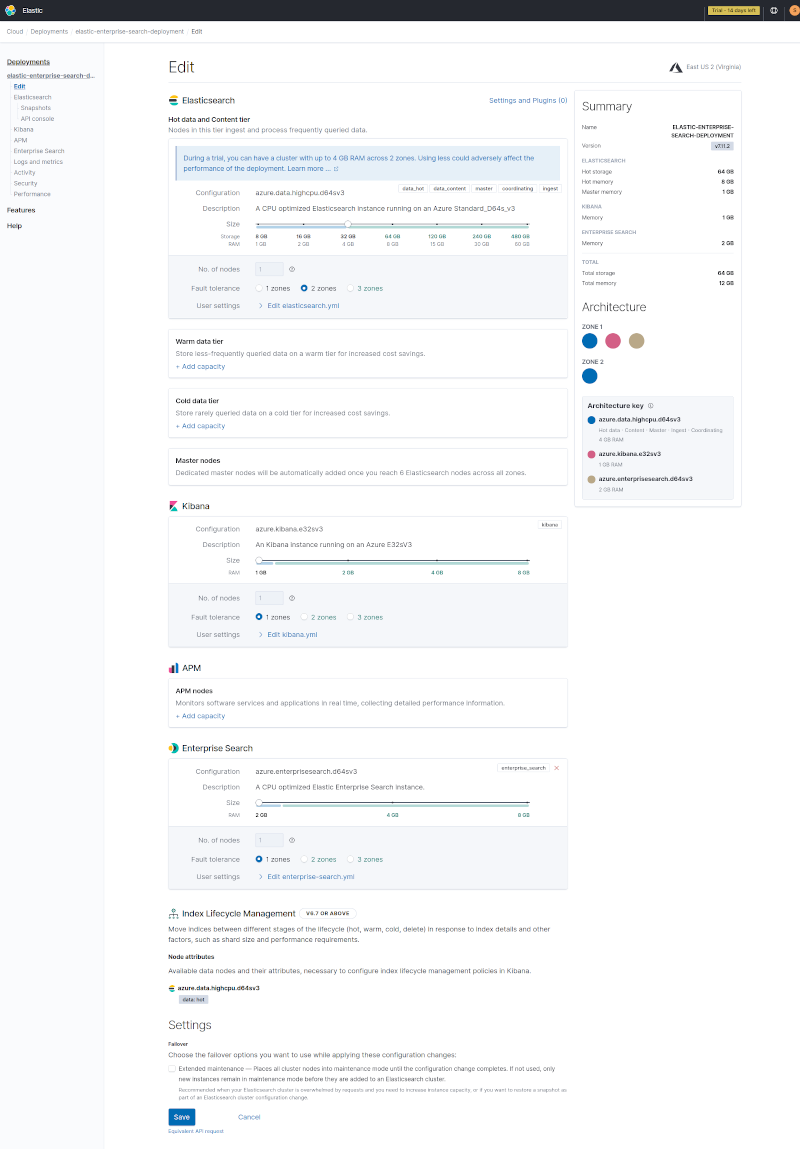The image size is (800, 1149).
Task: Remove Enterprise Search with the red X
Action: tap(557, 768)
